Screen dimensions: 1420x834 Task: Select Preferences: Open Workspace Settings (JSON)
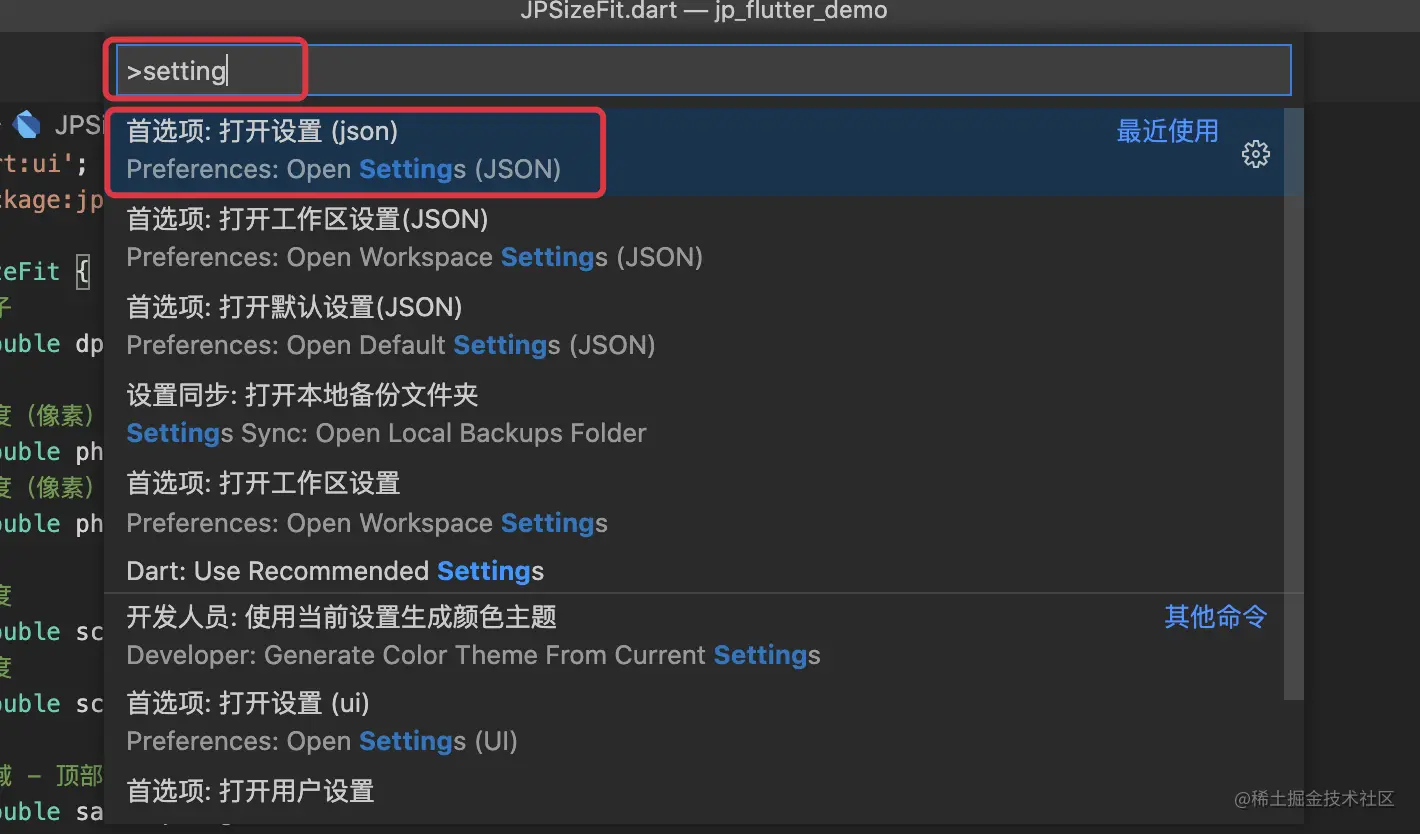704,239
